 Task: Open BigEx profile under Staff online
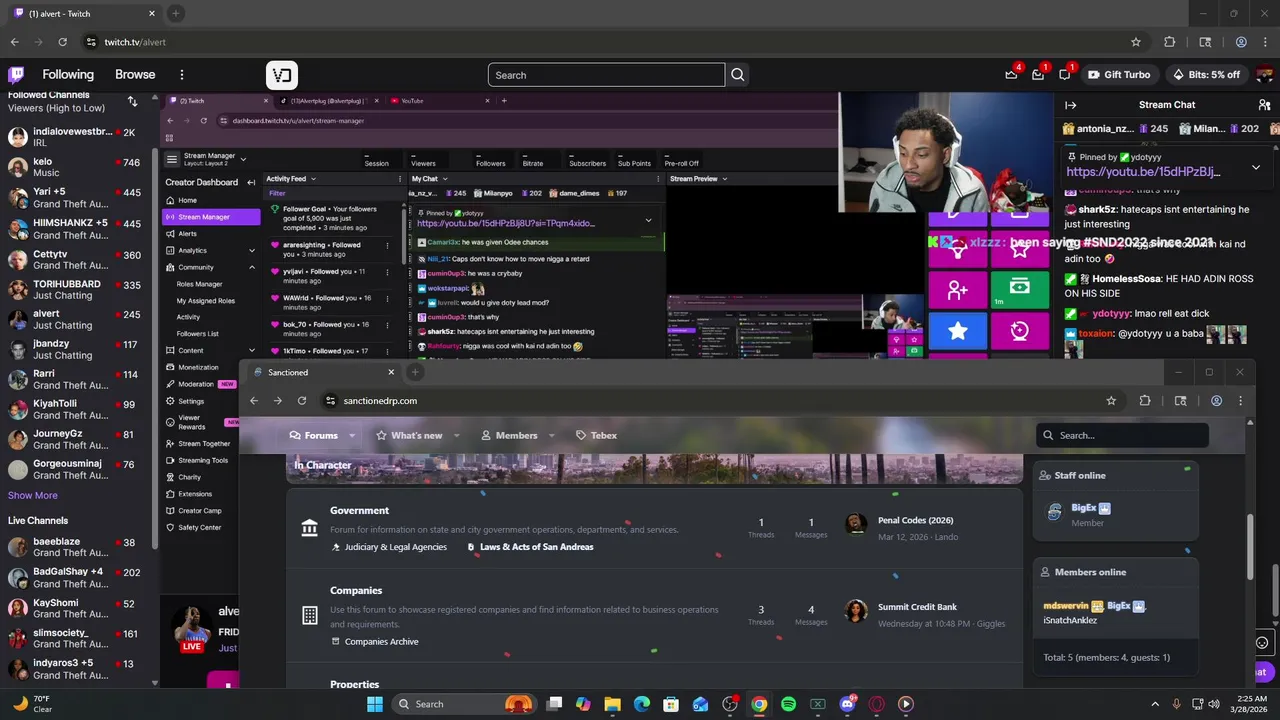tap(1084, 508)
